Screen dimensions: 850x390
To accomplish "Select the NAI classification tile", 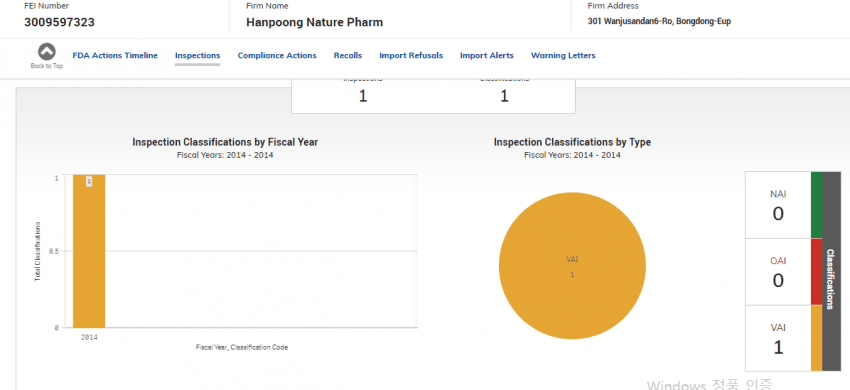I will tap(778, 206).
